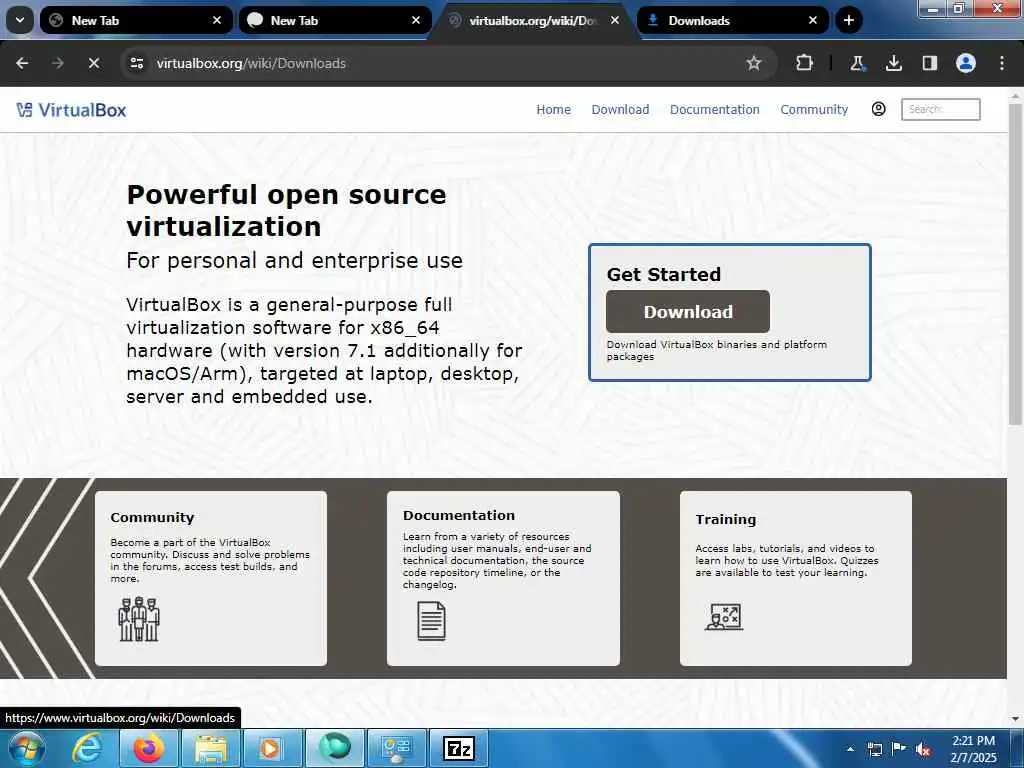Open the Community navigation link
This screenshot has height=768, width=1024.
[x=814, y=110]
